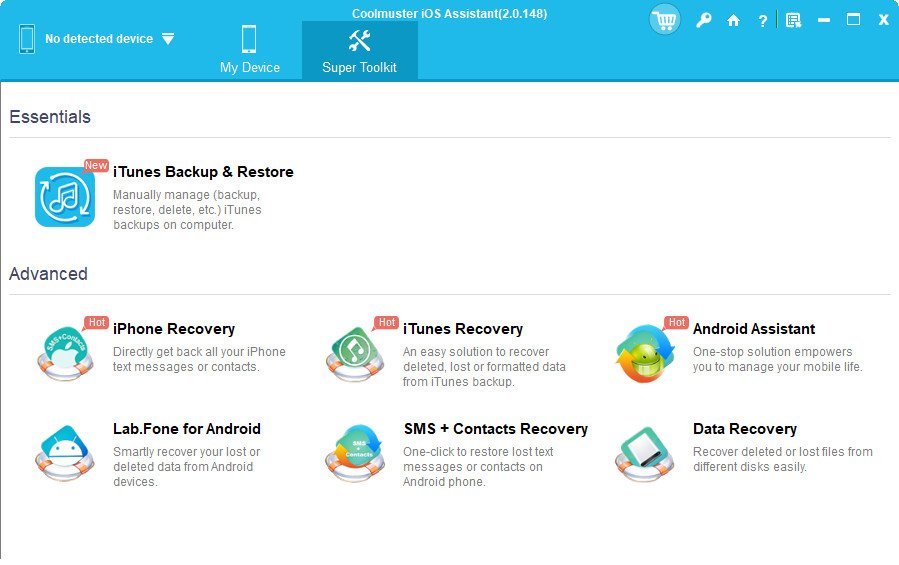
Task: Click description 'One-click to restore lost text'
Action: 478,451
